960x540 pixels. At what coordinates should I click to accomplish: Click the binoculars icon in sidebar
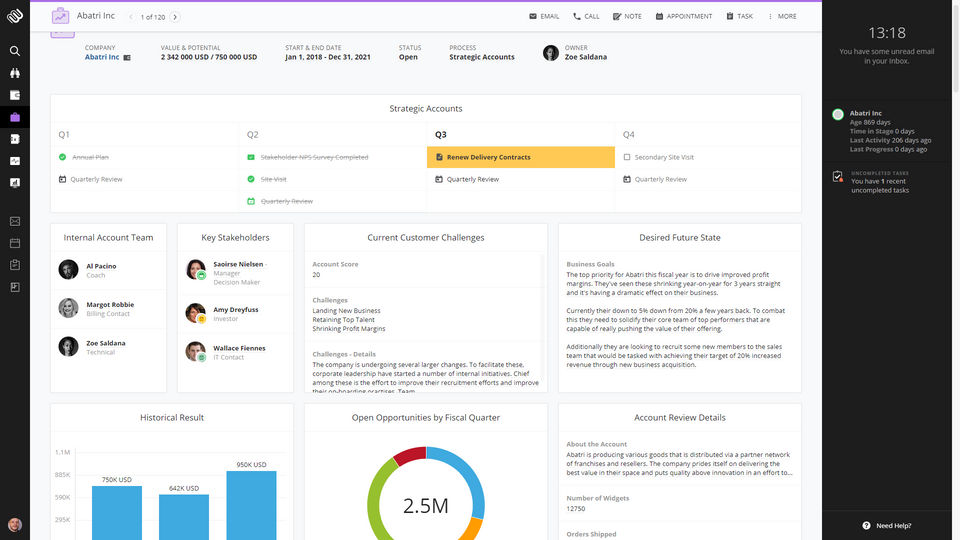point(15,73)
